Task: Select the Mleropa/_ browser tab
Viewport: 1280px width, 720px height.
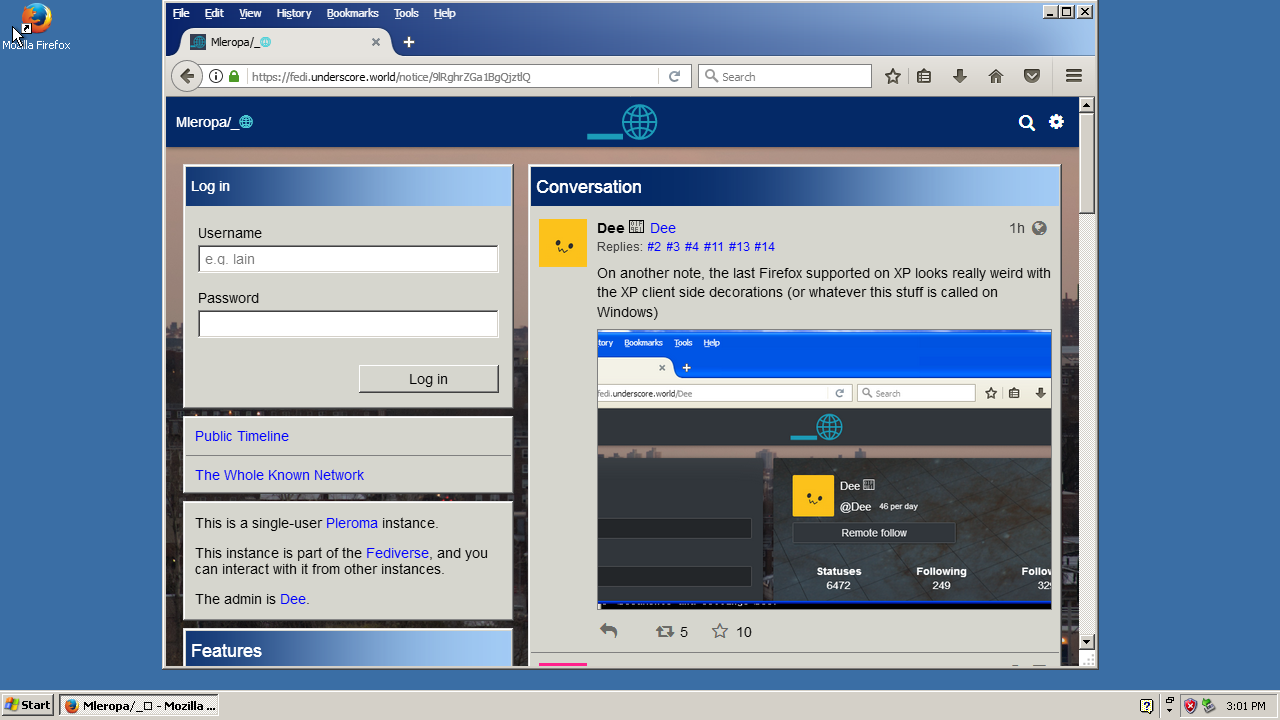Action: (284, 42)
